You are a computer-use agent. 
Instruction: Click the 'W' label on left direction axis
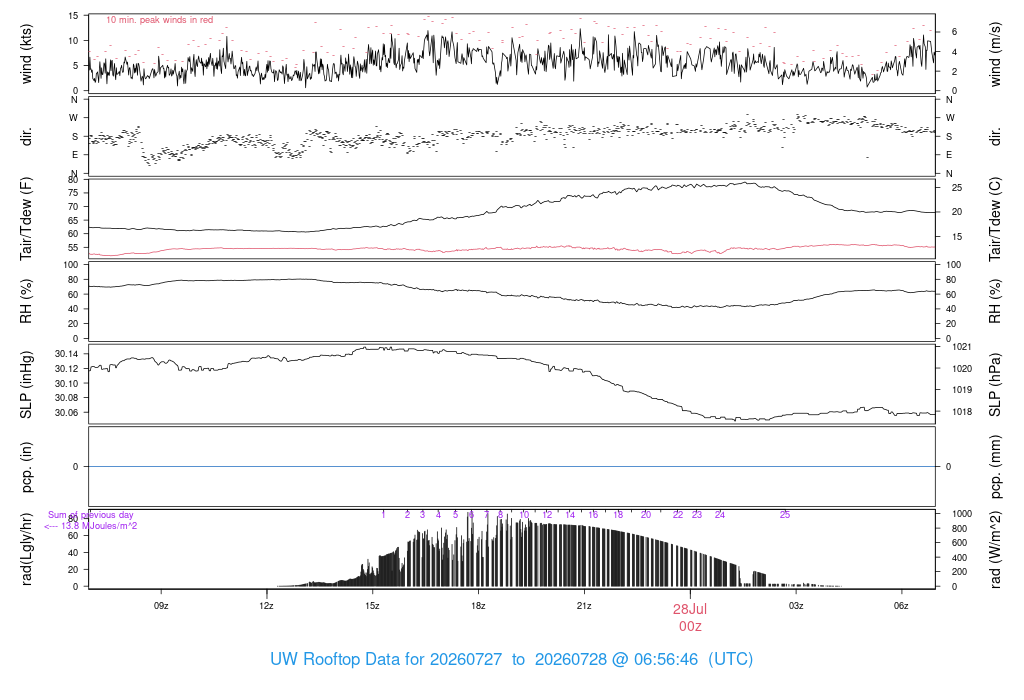click(74, 118)
